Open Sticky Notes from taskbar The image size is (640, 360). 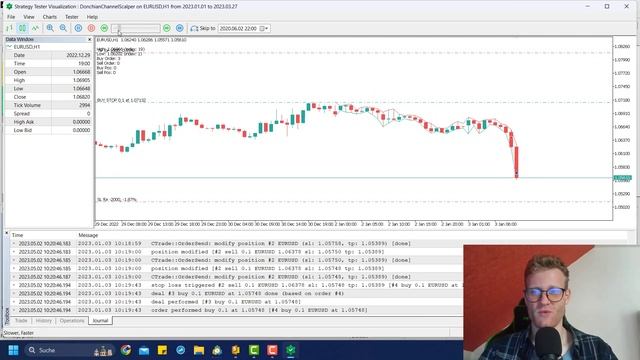pos(162,350)
